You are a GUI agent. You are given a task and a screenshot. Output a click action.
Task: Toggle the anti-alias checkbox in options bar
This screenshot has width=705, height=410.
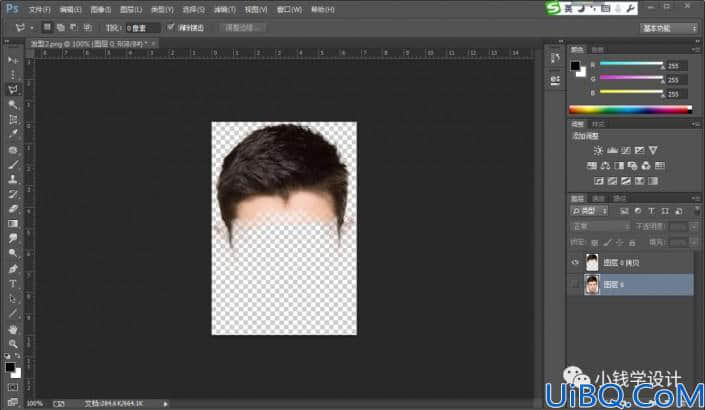coord(170,27)
